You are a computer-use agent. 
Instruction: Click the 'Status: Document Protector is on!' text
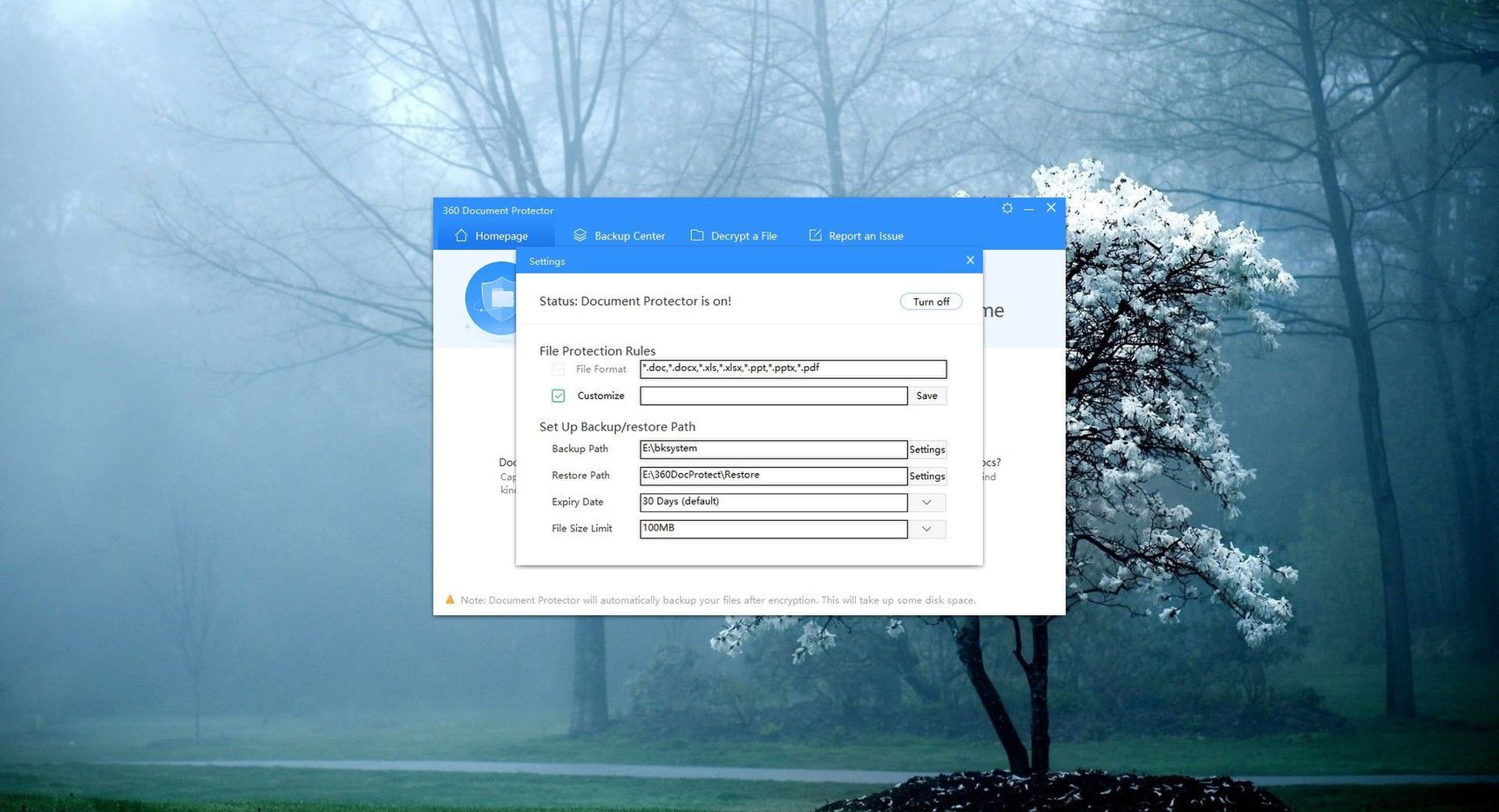635,301
